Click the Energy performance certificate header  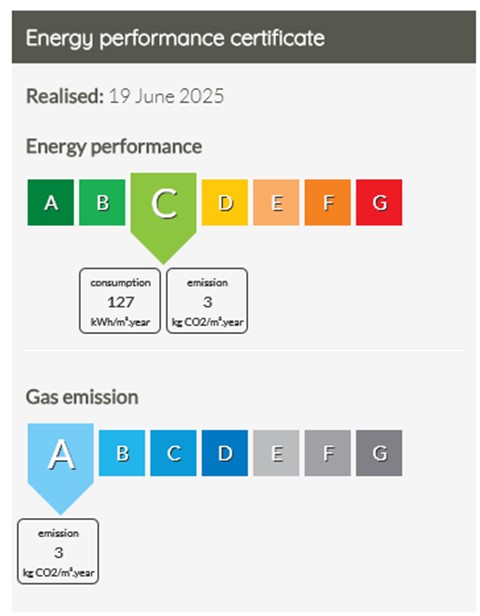244,37
